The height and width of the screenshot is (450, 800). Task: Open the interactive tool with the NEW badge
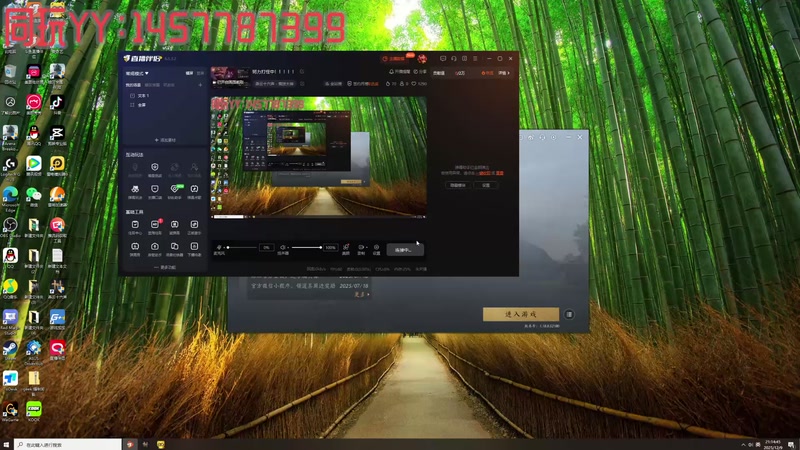click(x=174, y=191)
